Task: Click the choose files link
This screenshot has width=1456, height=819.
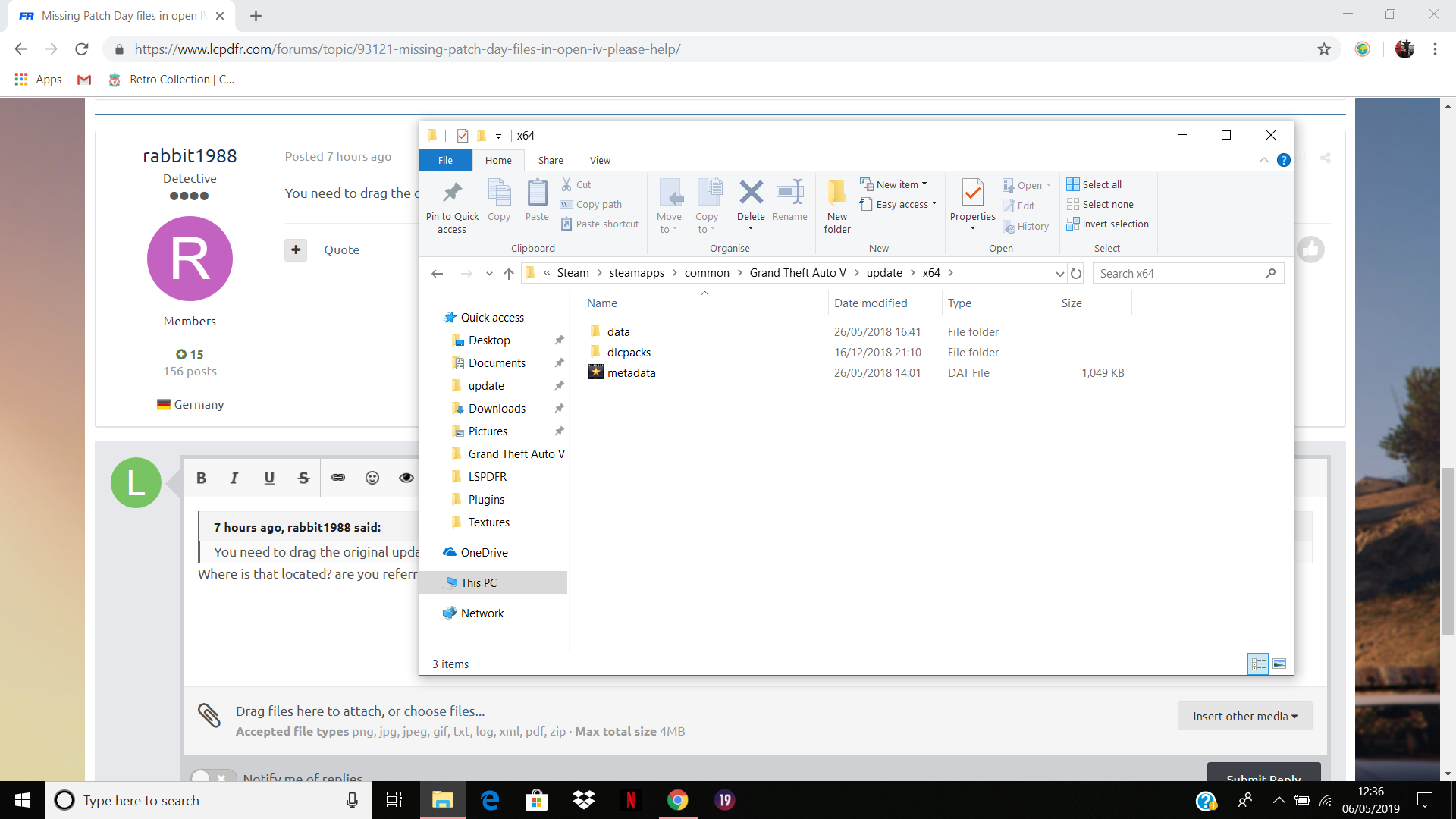Action: tap(444, 711)
